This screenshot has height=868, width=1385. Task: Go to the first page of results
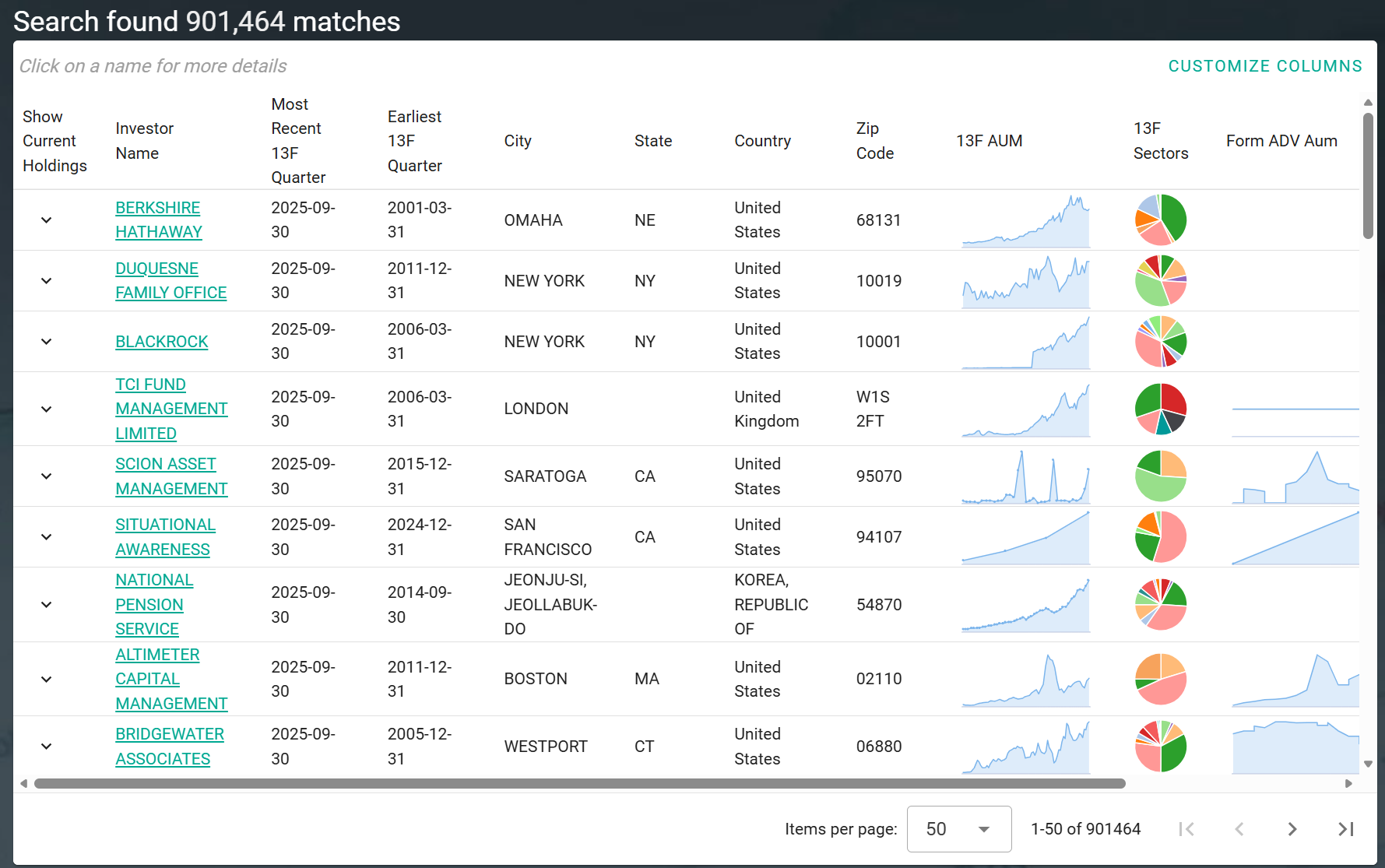(1186, 829)
